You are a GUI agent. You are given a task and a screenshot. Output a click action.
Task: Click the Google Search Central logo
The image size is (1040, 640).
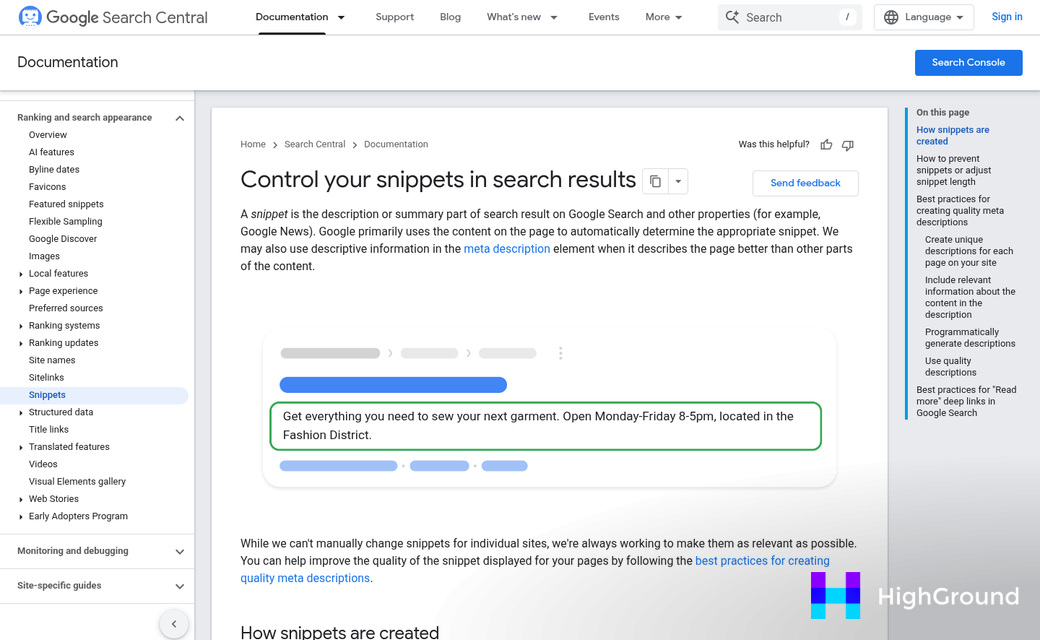113,17
